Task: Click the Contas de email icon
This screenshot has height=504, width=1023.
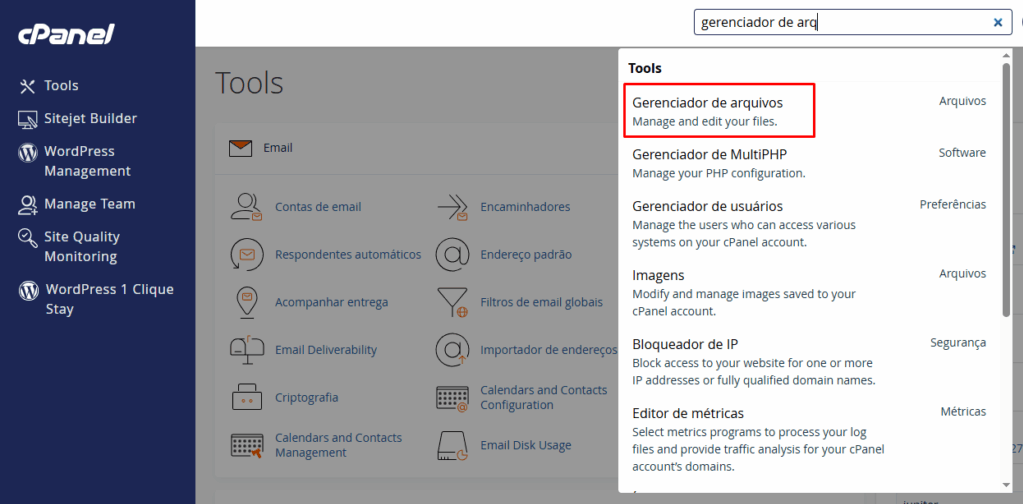Action: (246, 207)
